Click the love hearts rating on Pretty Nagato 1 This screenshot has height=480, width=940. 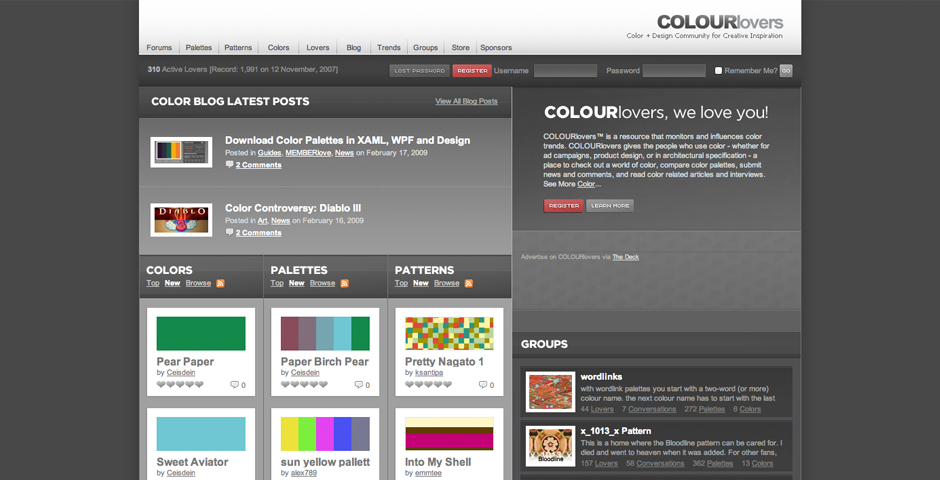428,385
